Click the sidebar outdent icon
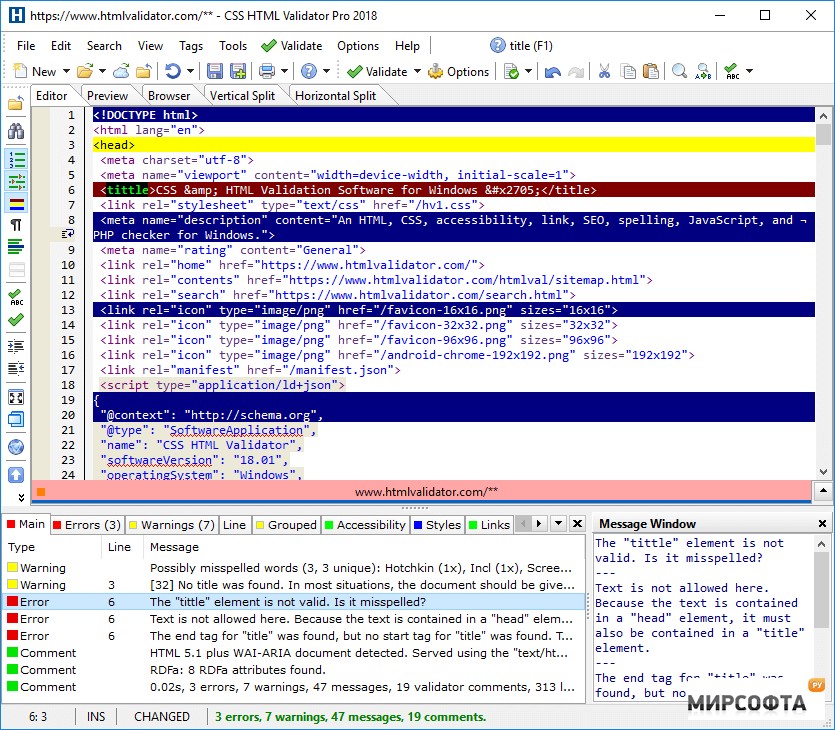The width and height of the screenshot is (835, 730). [x=16, y=368]
